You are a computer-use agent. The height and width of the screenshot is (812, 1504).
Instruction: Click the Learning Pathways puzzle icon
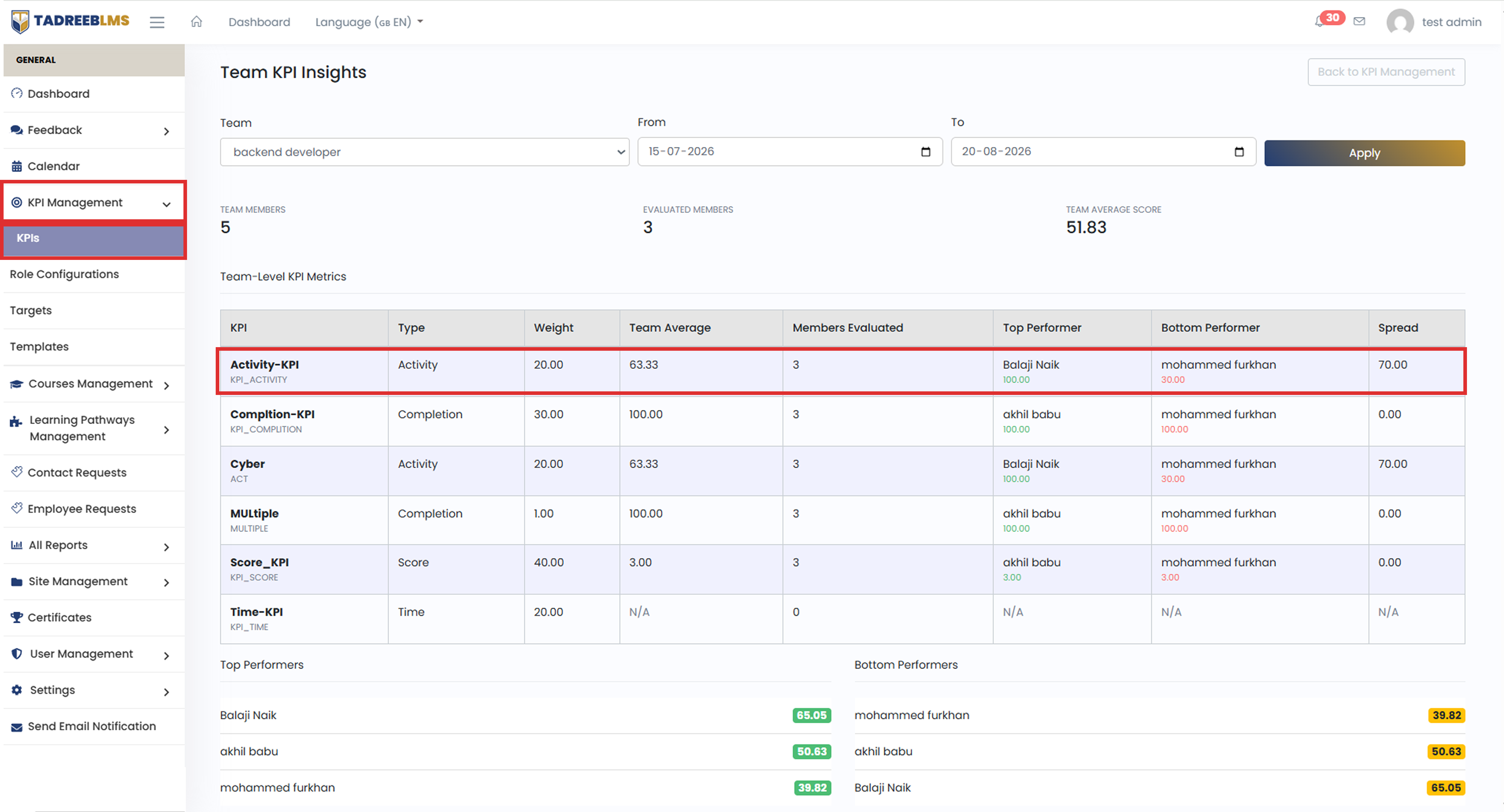click(x=16, y=422)
